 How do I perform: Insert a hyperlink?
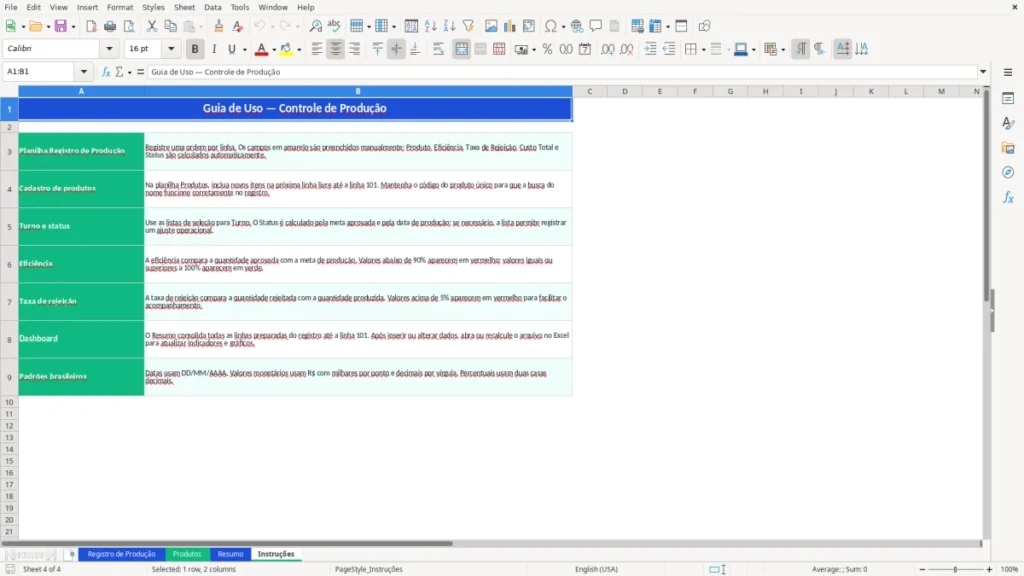coord(577,26)
